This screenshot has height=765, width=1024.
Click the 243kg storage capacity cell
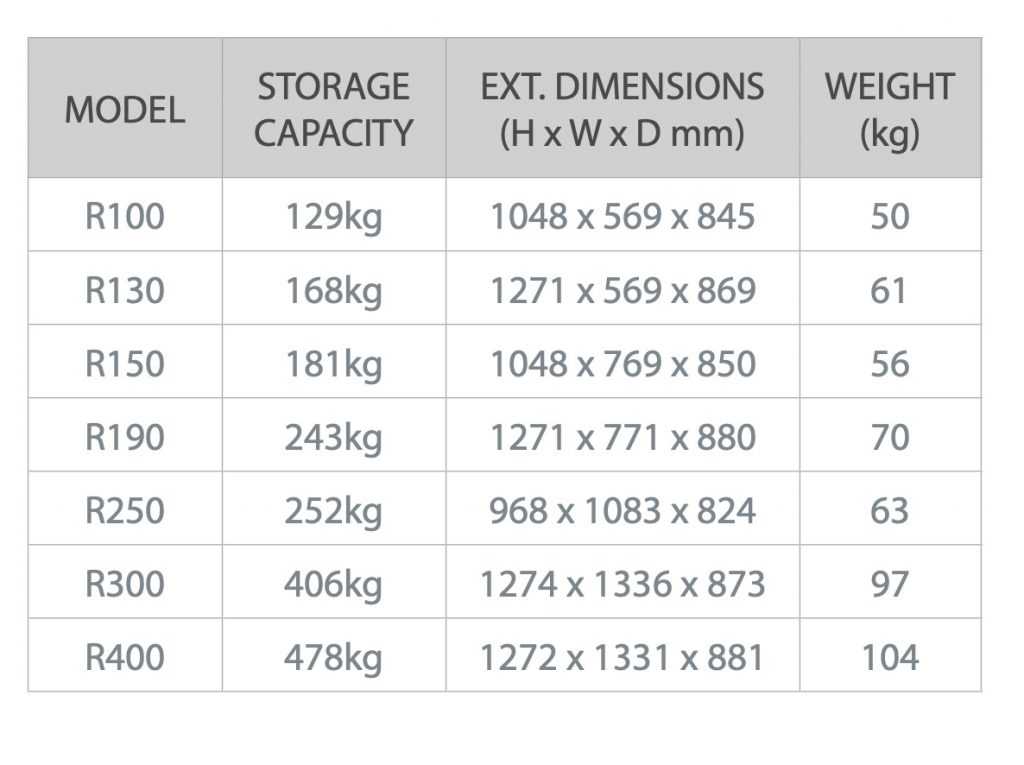[334, 437]
